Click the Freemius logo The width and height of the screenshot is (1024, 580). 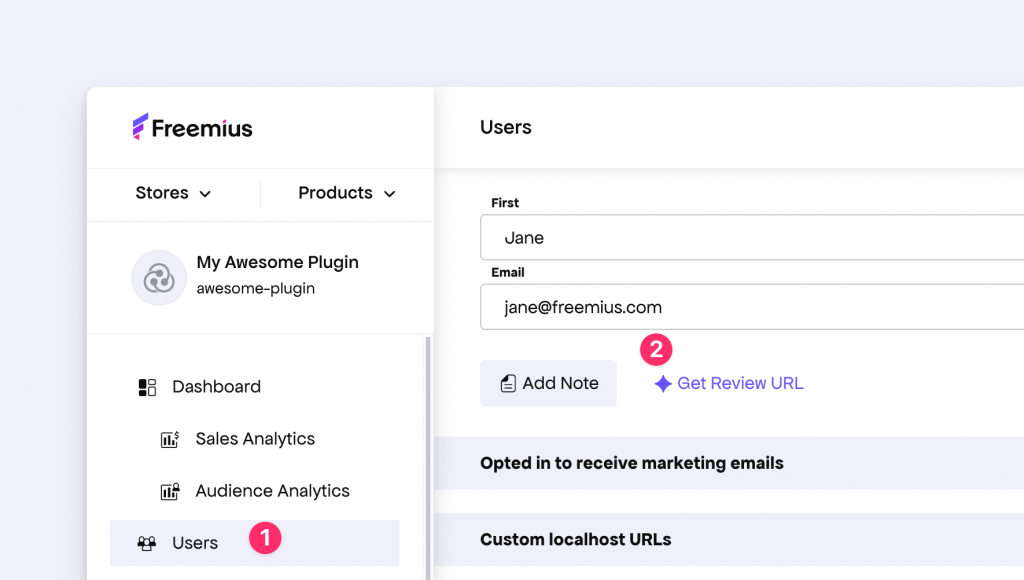[192, 127]
